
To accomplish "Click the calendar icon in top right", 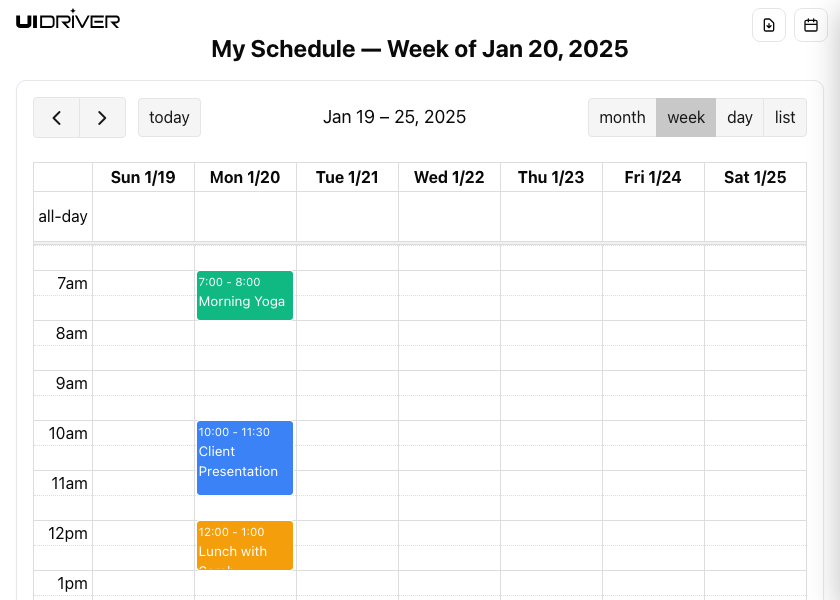I will [811, 25].
